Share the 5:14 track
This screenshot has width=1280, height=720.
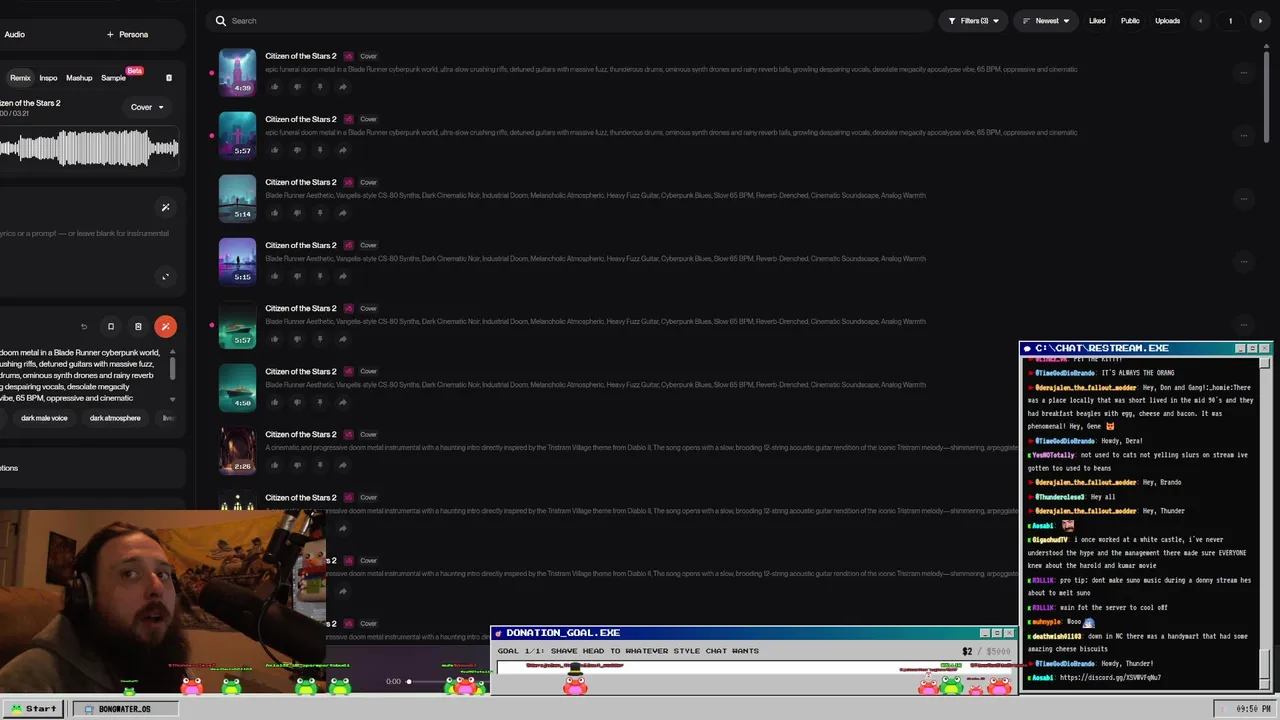click(x=342, y=213)
